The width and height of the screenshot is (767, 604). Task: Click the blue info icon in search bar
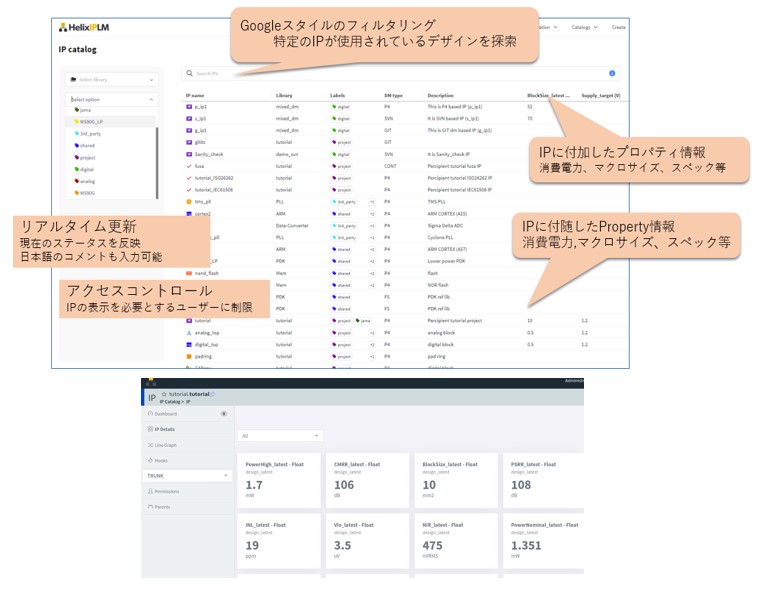(x=612, y=73)
